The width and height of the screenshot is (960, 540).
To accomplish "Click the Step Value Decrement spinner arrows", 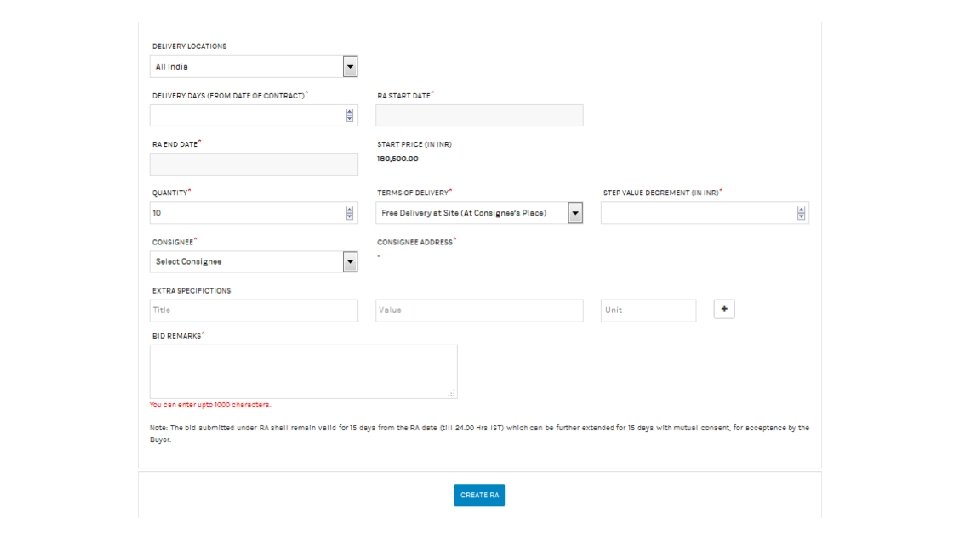I will (x=801, y=213).
